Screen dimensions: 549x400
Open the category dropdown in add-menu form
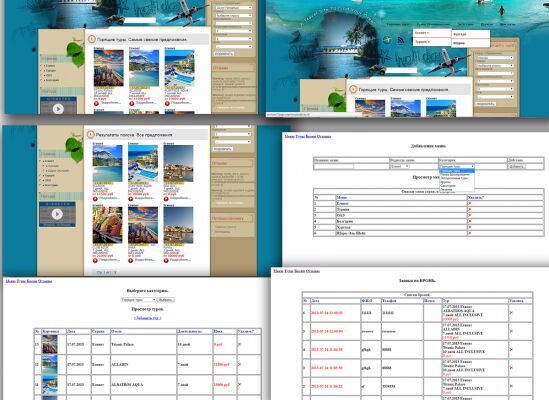pyautogui.click(x=457, y=166)
